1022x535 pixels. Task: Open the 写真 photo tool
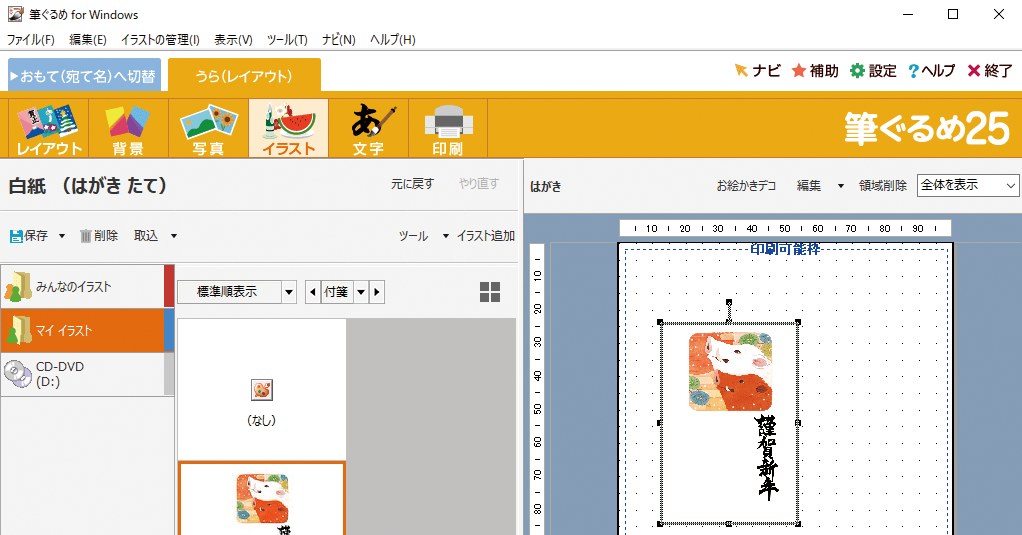click(209, 128)
